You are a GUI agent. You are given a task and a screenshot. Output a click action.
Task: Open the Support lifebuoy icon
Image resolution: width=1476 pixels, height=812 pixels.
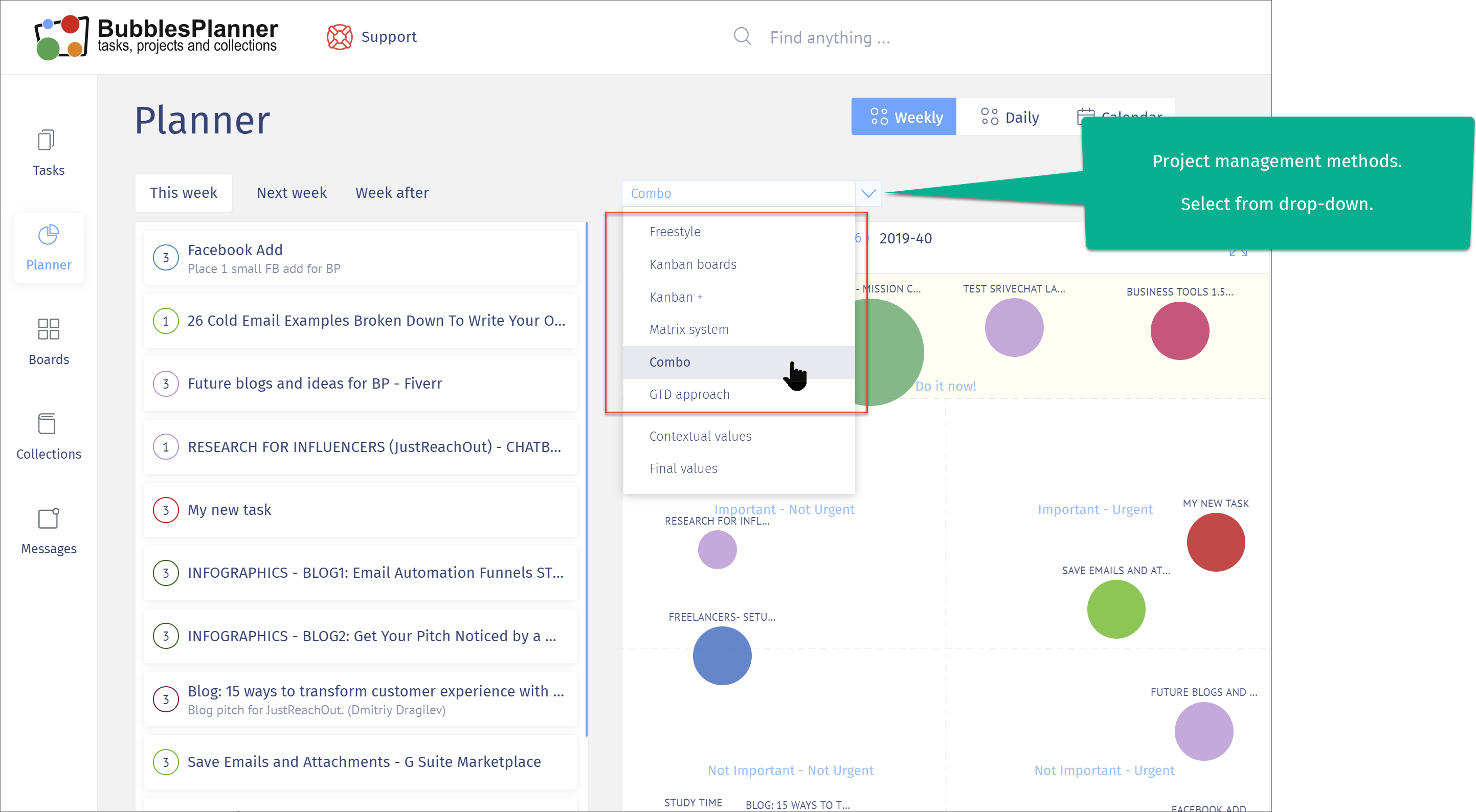pos(339,37)
